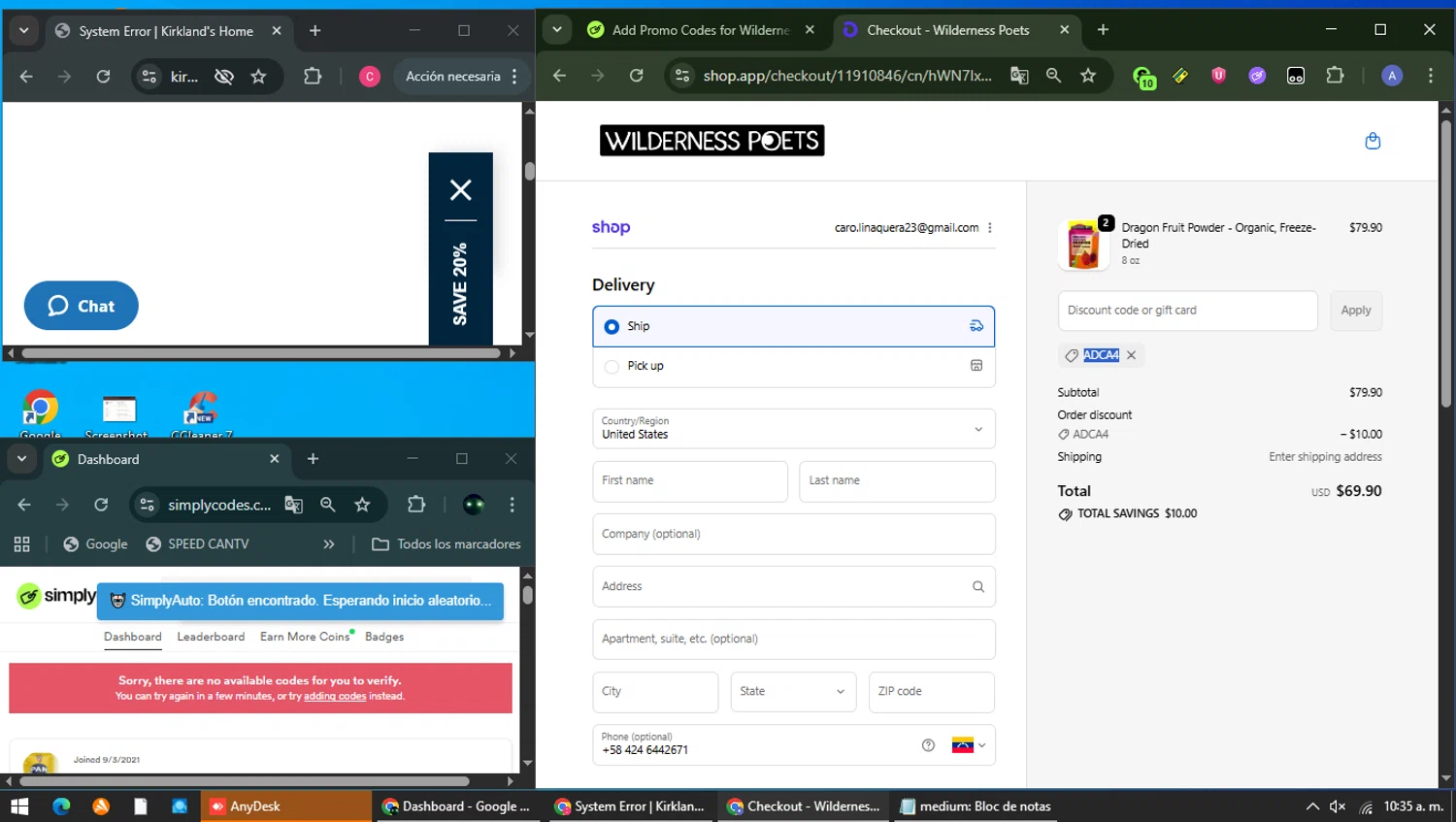Click the address search magnifier icon

tap(978, 586)
